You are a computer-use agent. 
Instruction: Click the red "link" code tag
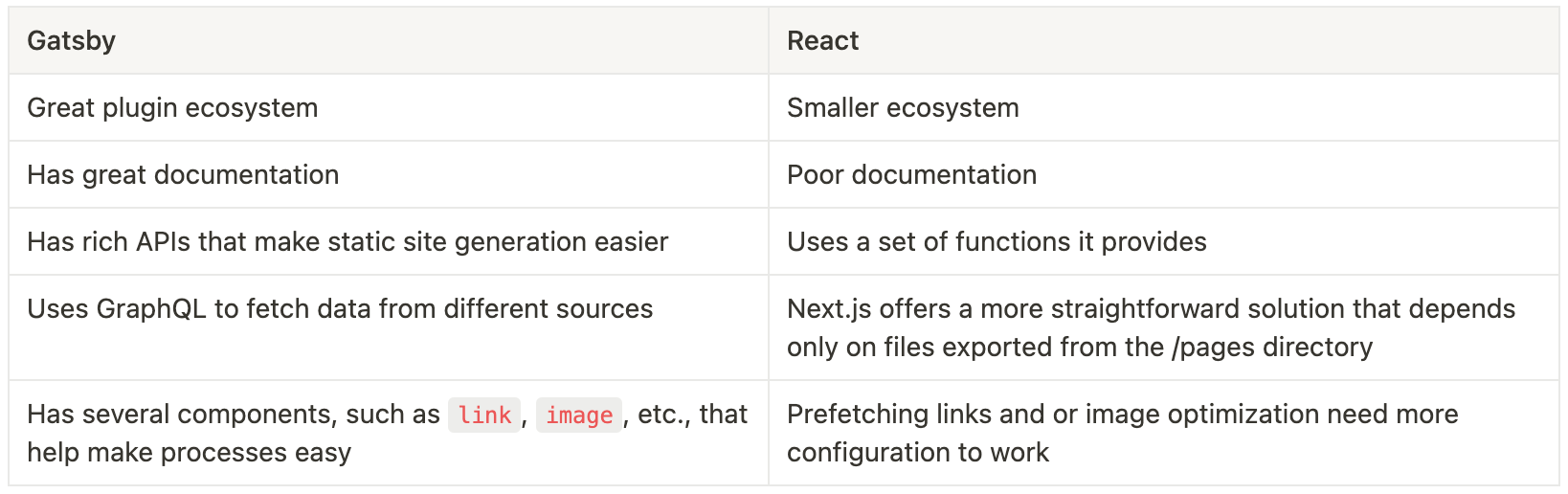[x=484, y=415]
